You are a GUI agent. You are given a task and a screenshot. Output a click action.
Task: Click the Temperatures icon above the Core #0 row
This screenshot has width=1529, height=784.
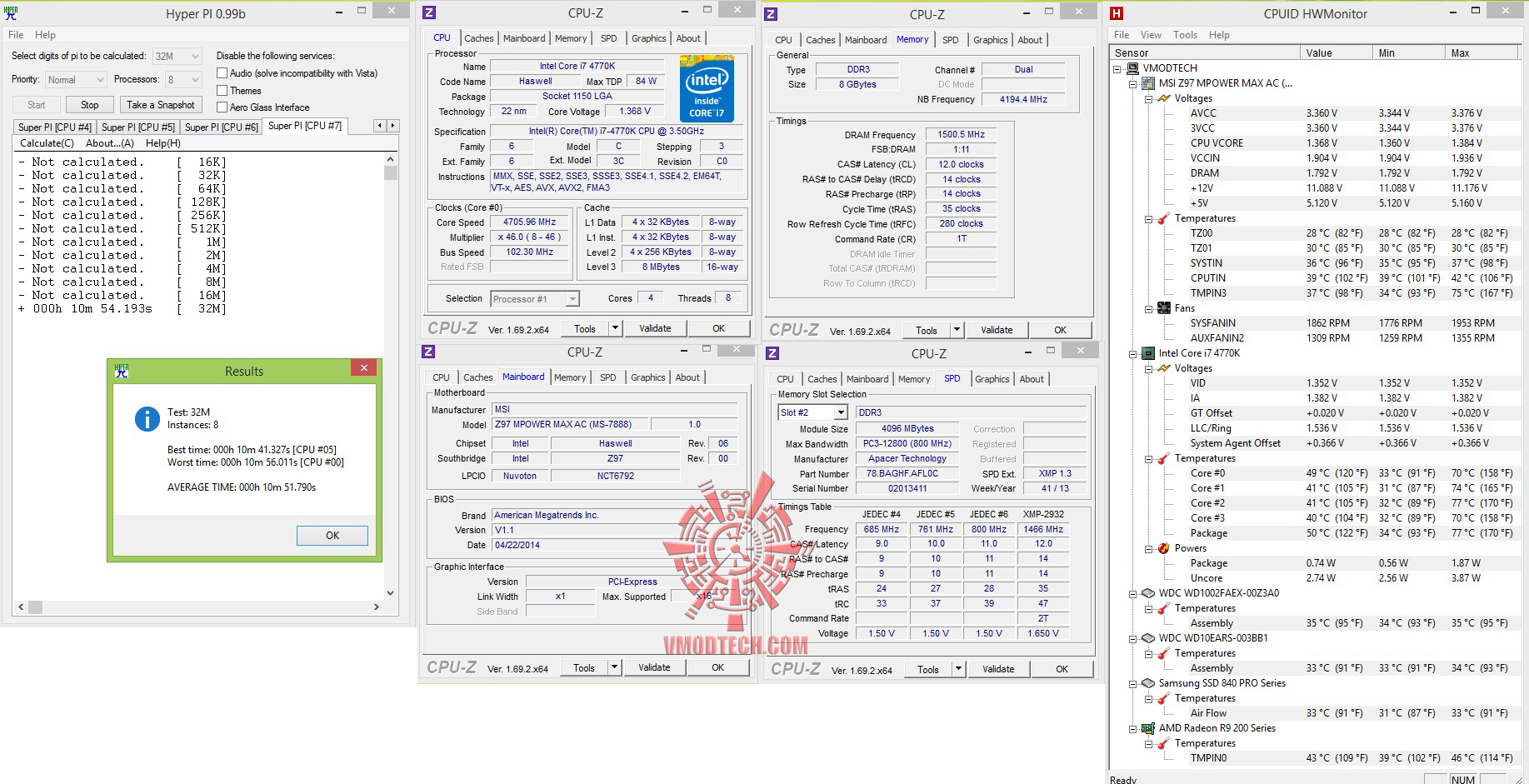[1164, 458]
